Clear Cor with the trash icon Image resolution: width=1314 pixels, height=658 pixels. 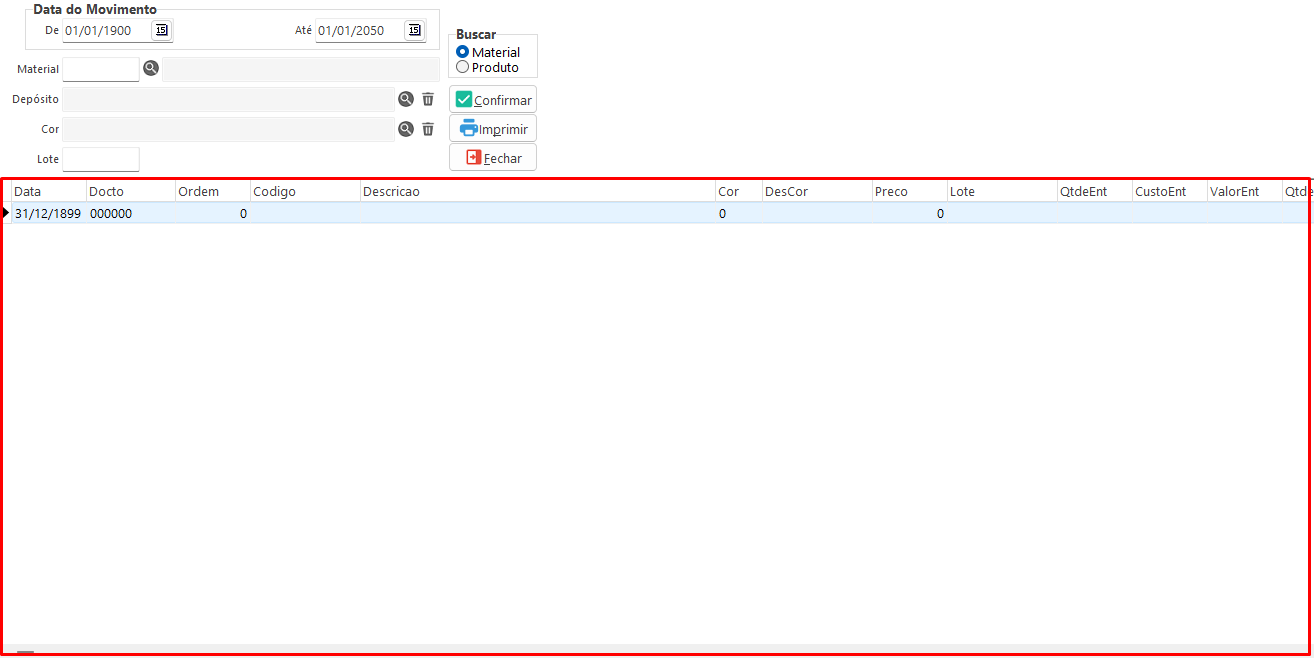(428, 129)
